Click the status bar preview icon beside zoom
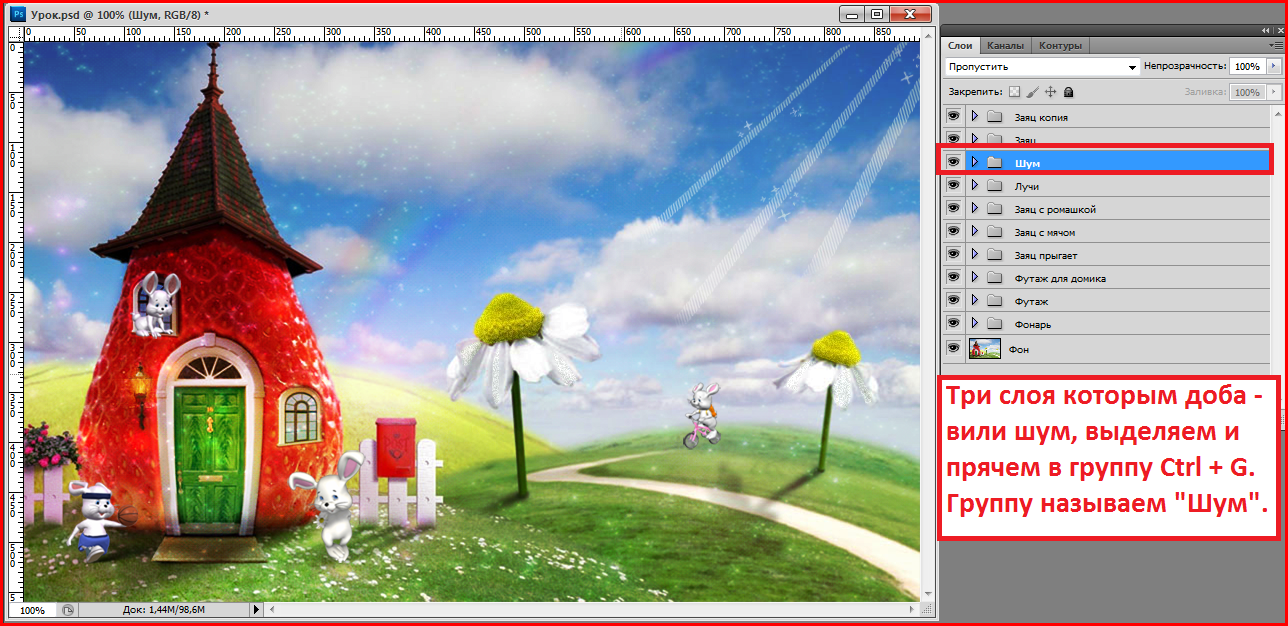1288x626 pixels. tap(68, 609)
